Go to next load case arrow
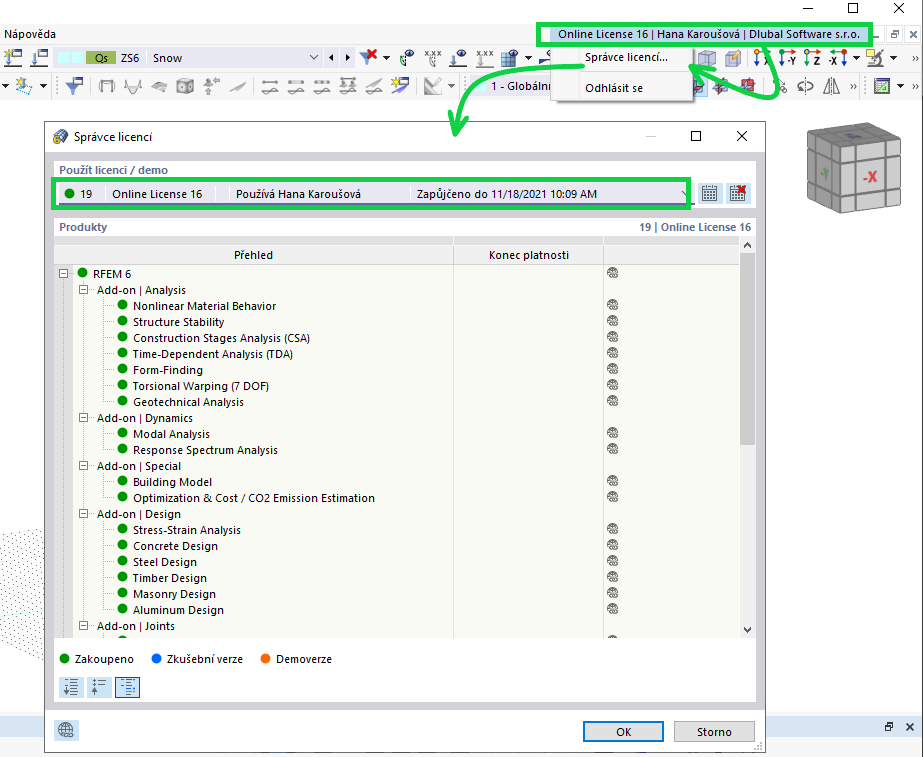 tap(348, 58)
